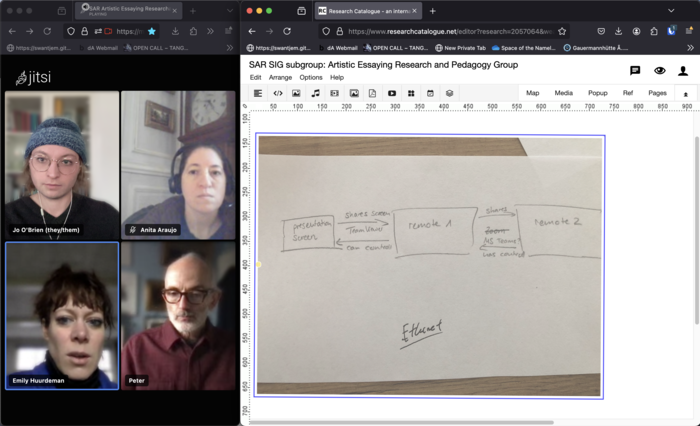Click the New Private Tab bookmark
This screenshot has width=700, height=426.
point(460,47)
